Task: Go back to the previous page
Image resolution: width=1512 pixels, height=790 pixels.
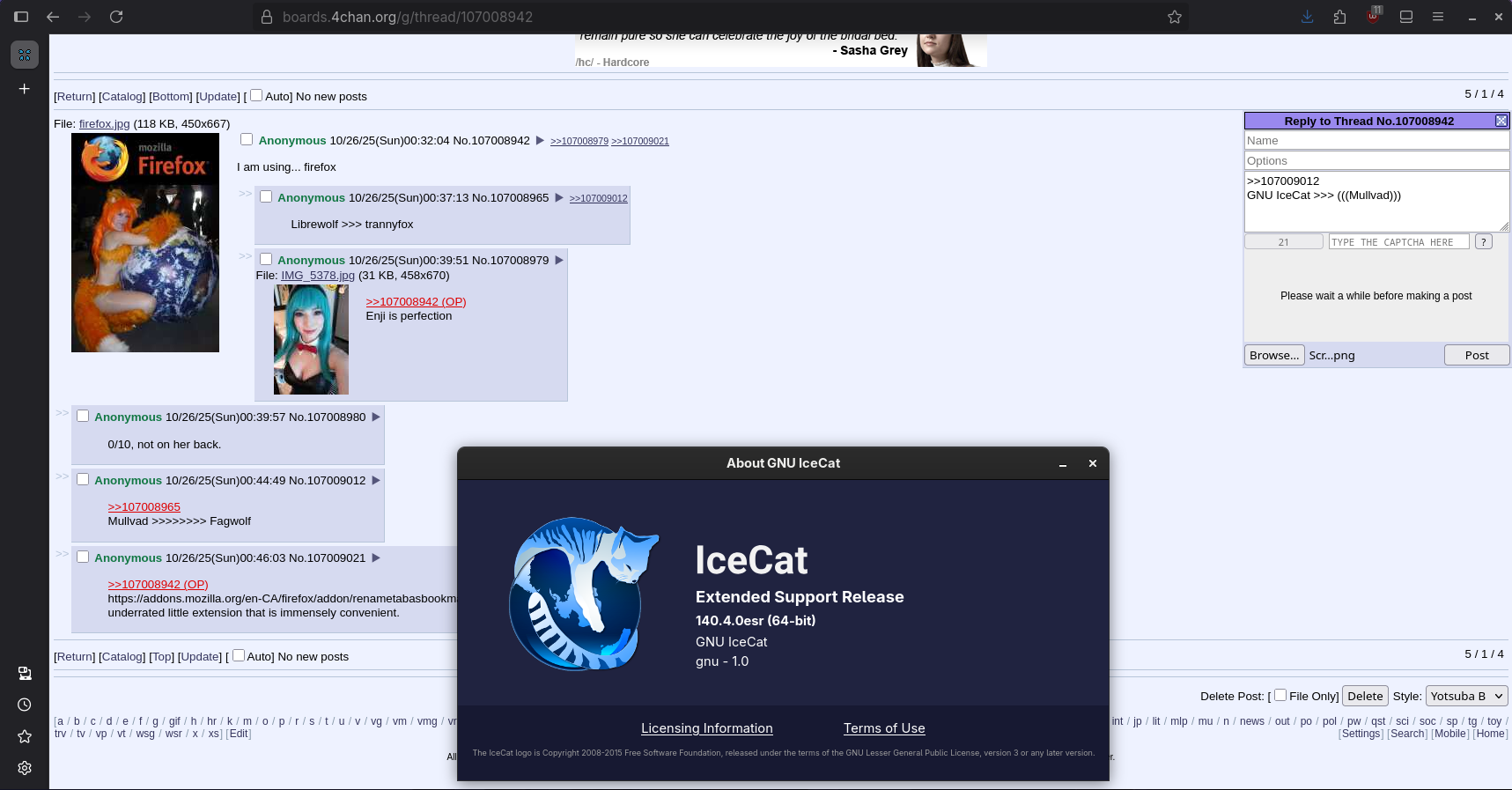Action: point(53,17)
